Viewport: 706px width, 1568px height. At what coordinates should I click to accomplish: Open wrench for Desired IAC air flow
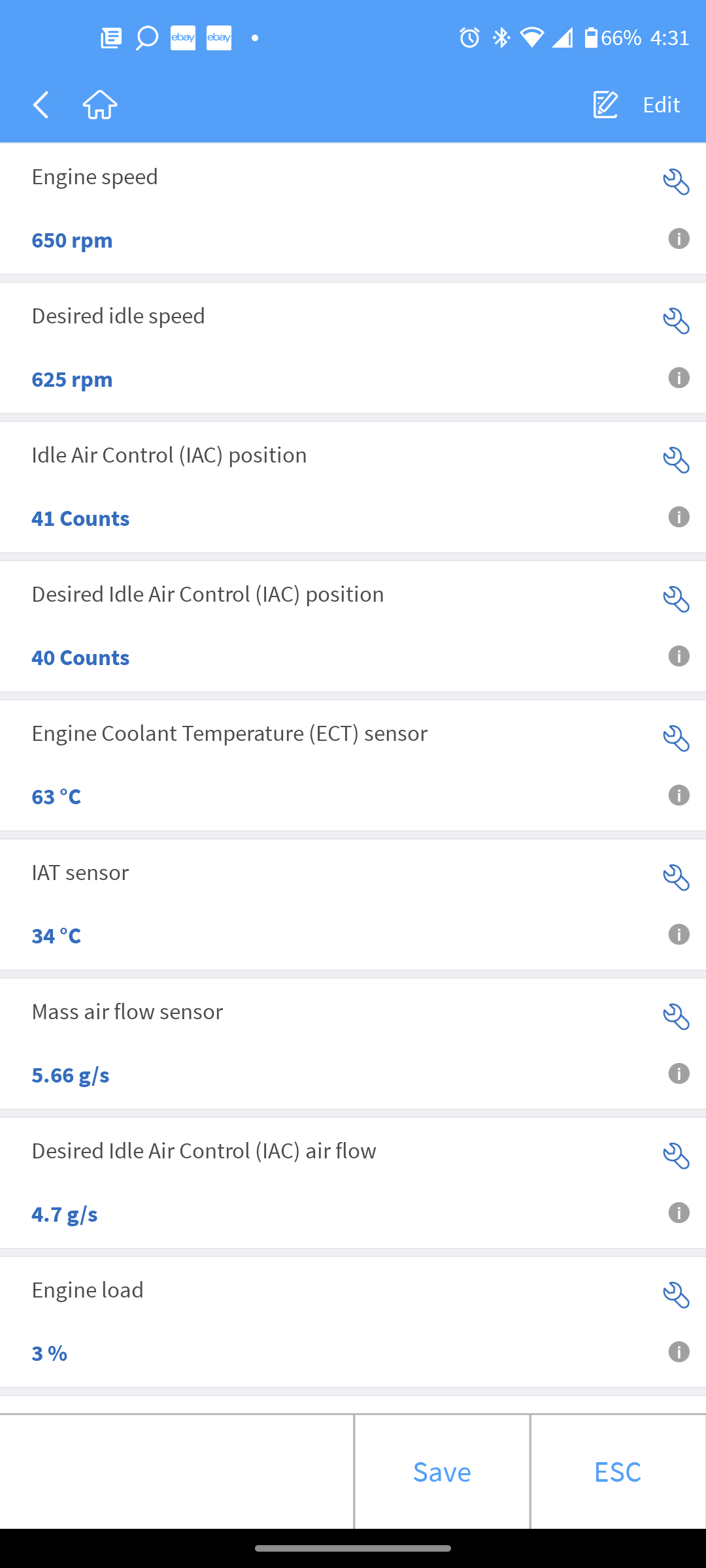point(676,1156)
